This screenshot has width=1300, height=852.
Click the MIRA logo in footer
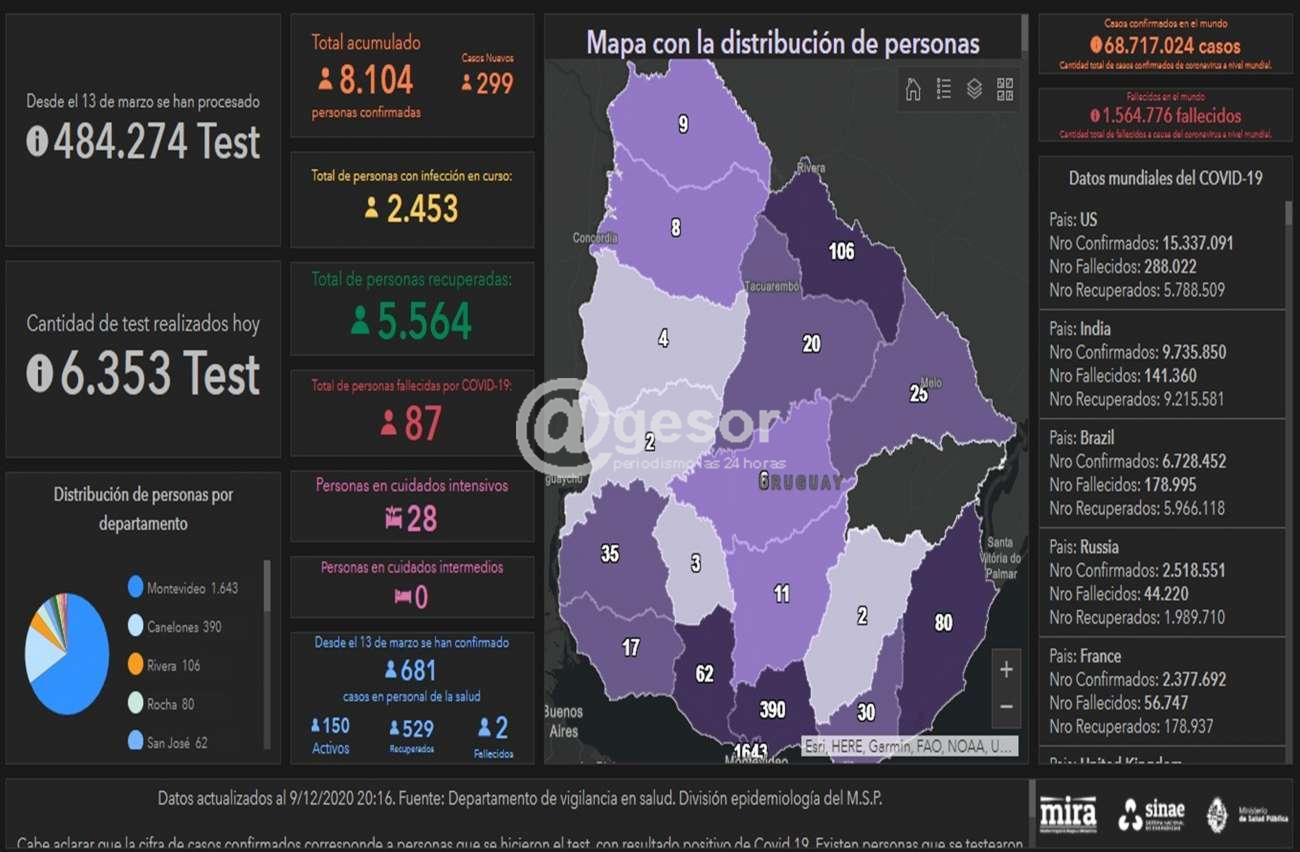point(1067,813)
